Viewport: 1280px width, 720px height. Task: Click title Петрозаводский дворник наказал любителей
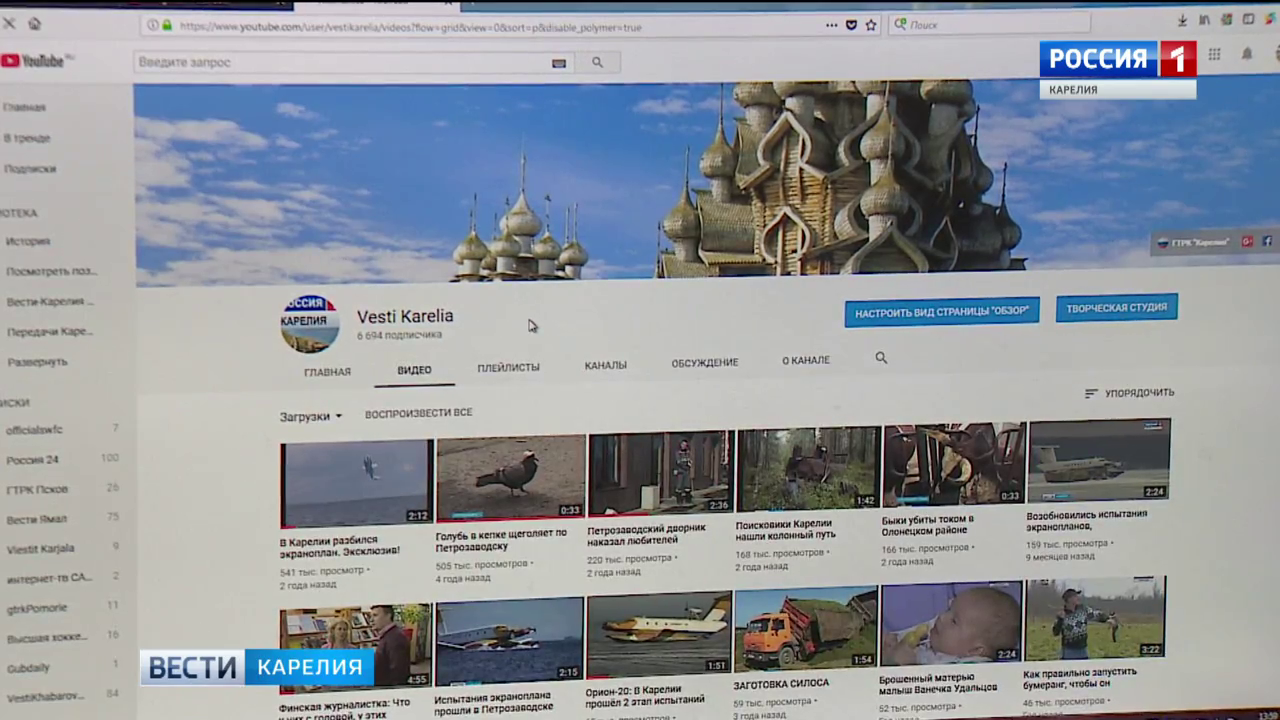point(646,534)
